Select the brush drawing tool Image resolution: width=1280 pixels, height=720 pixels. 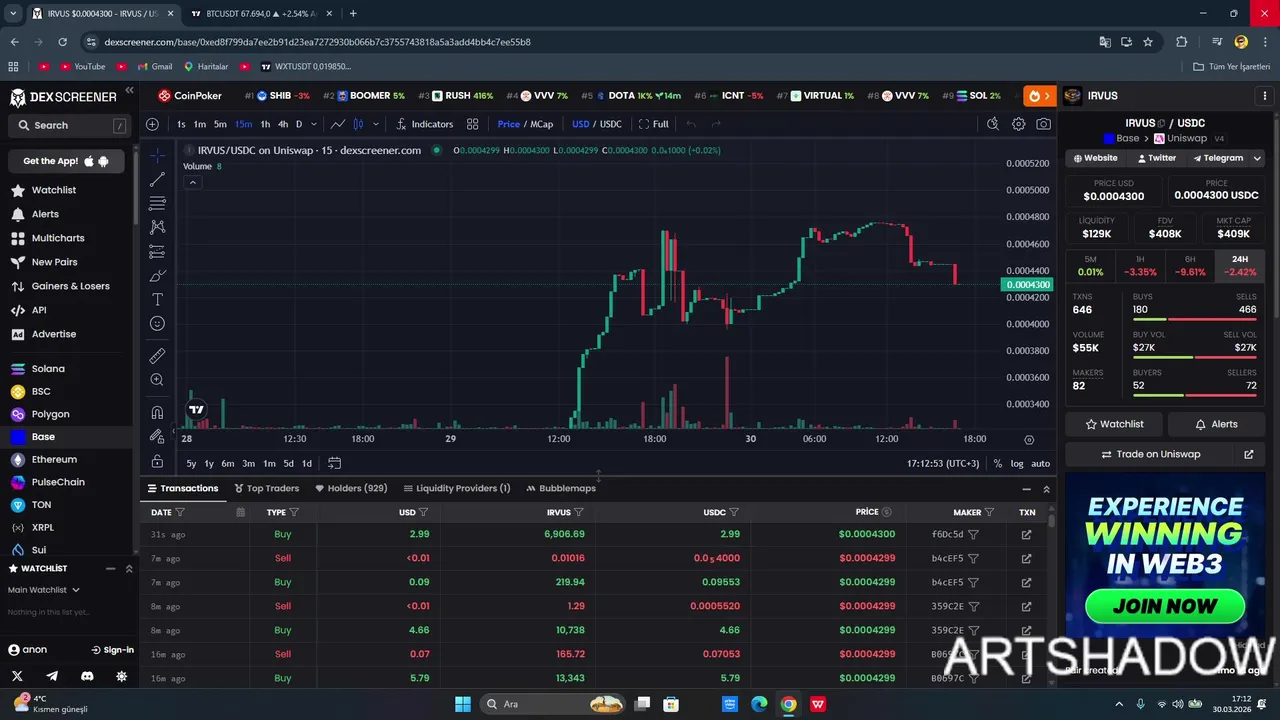tap(157, 275)
